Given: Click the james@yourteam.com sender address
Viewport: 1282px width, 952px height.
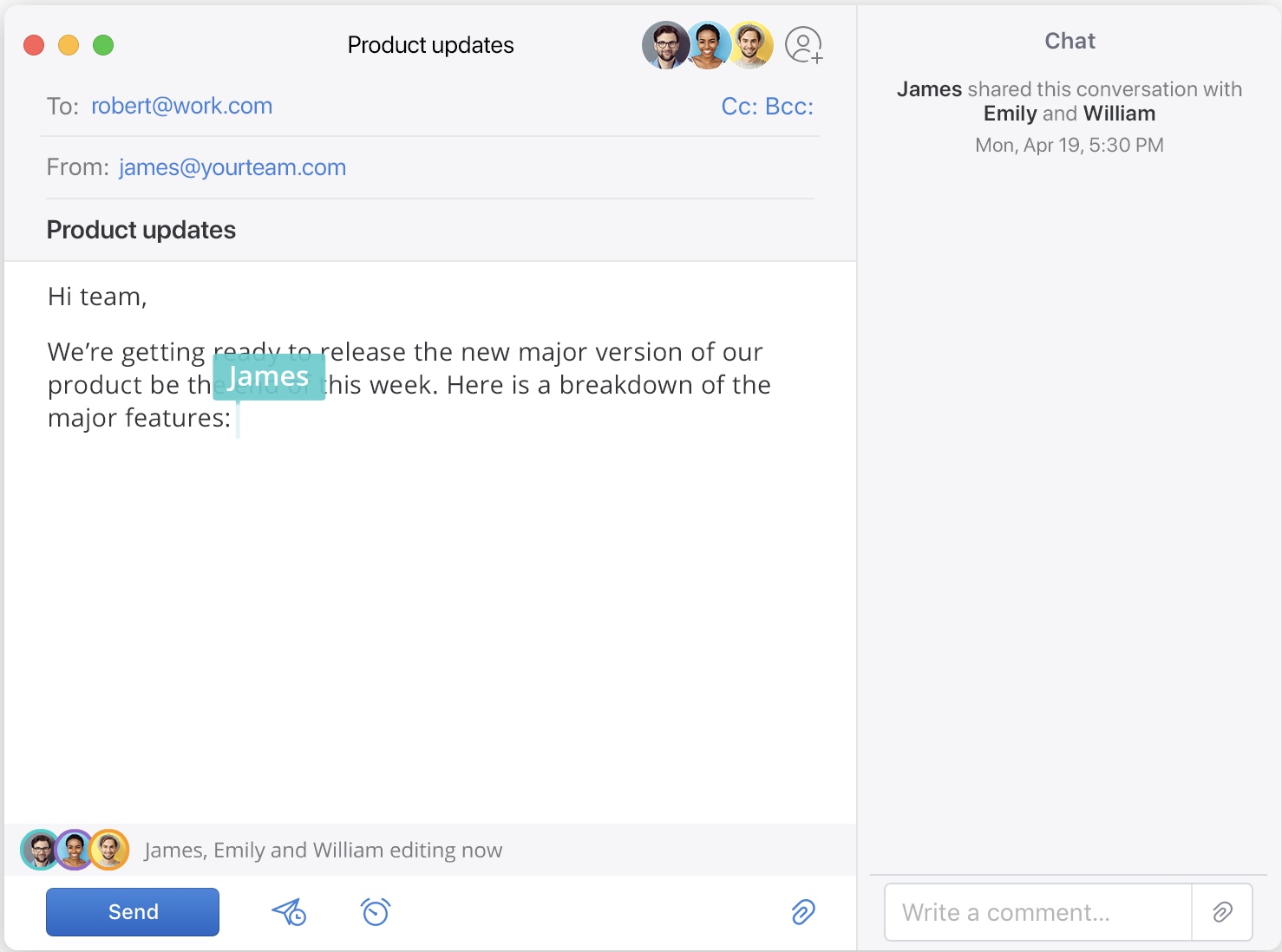Looking at the screenshot, I should pyautogui.click(x=232, y=167).
